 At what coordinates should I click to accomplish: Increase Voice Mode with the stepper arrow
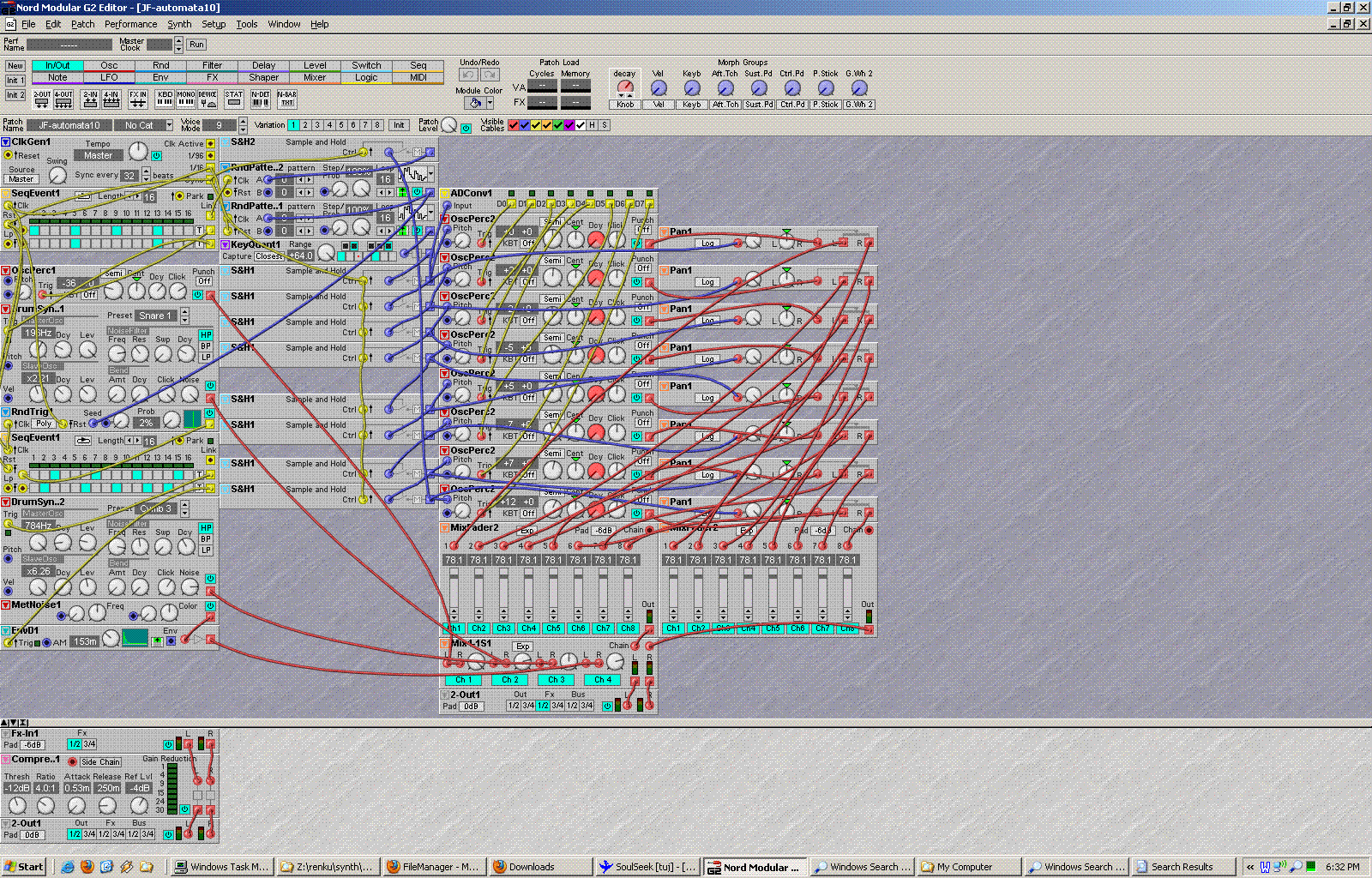pyautogui.click(x=244, y=122)
